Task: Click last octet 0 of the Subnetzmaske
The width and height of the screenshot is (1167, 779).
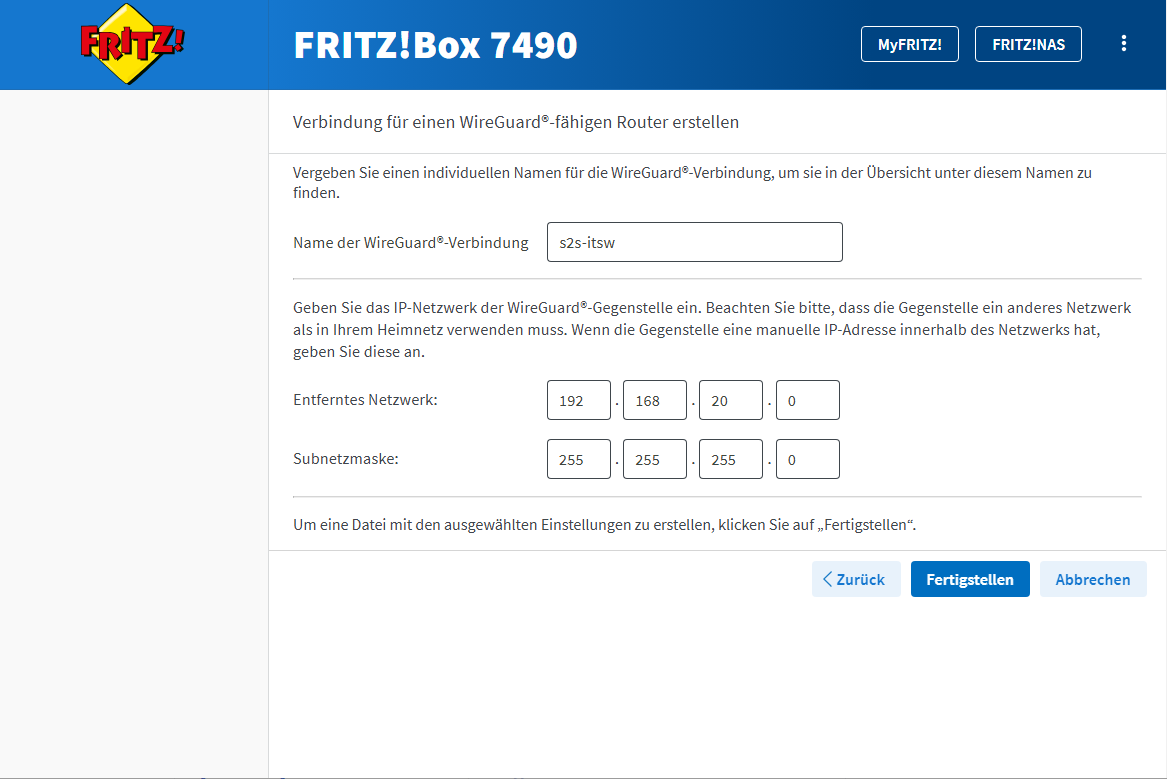Action: pyautogui.click(x=807, y=459)
